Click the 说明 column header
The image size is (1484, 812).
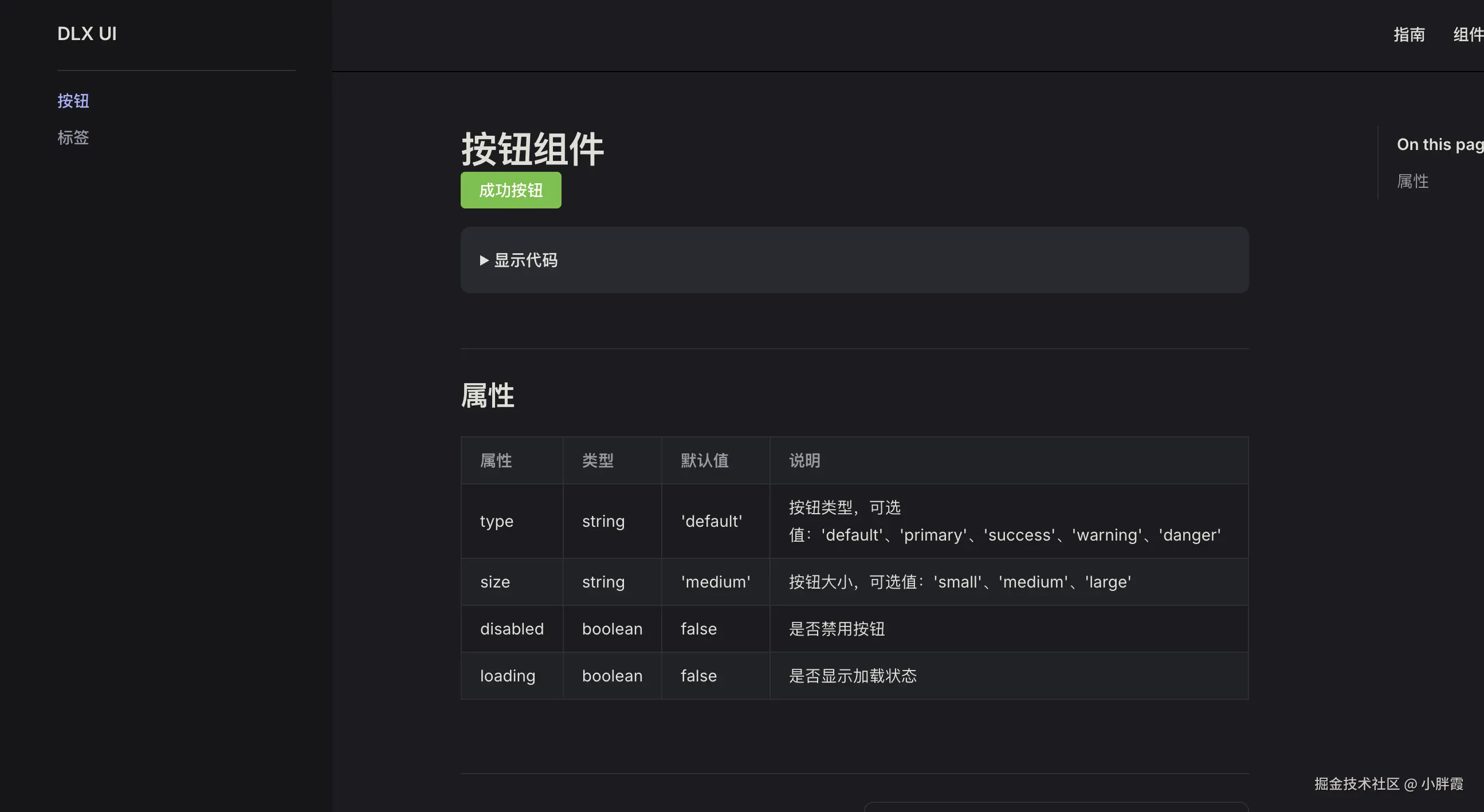click(804, 461)
